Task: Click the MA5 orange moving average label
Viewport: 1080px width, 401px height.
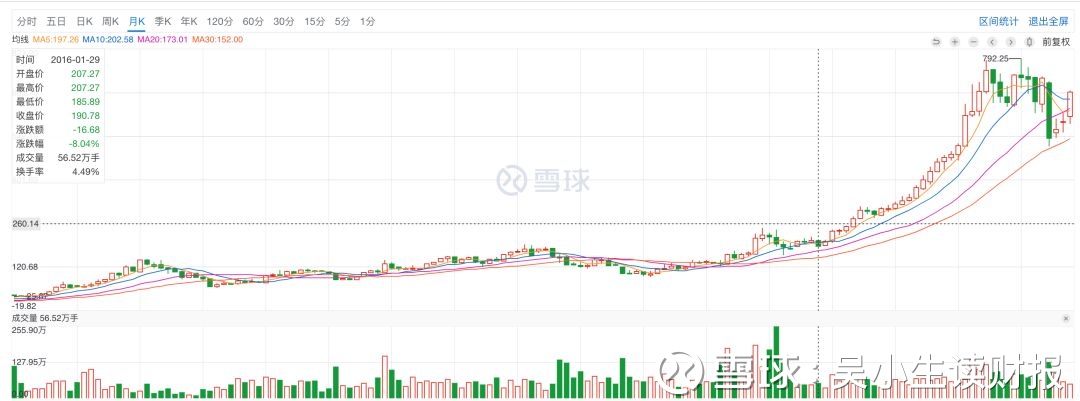Action: (55, 39)
